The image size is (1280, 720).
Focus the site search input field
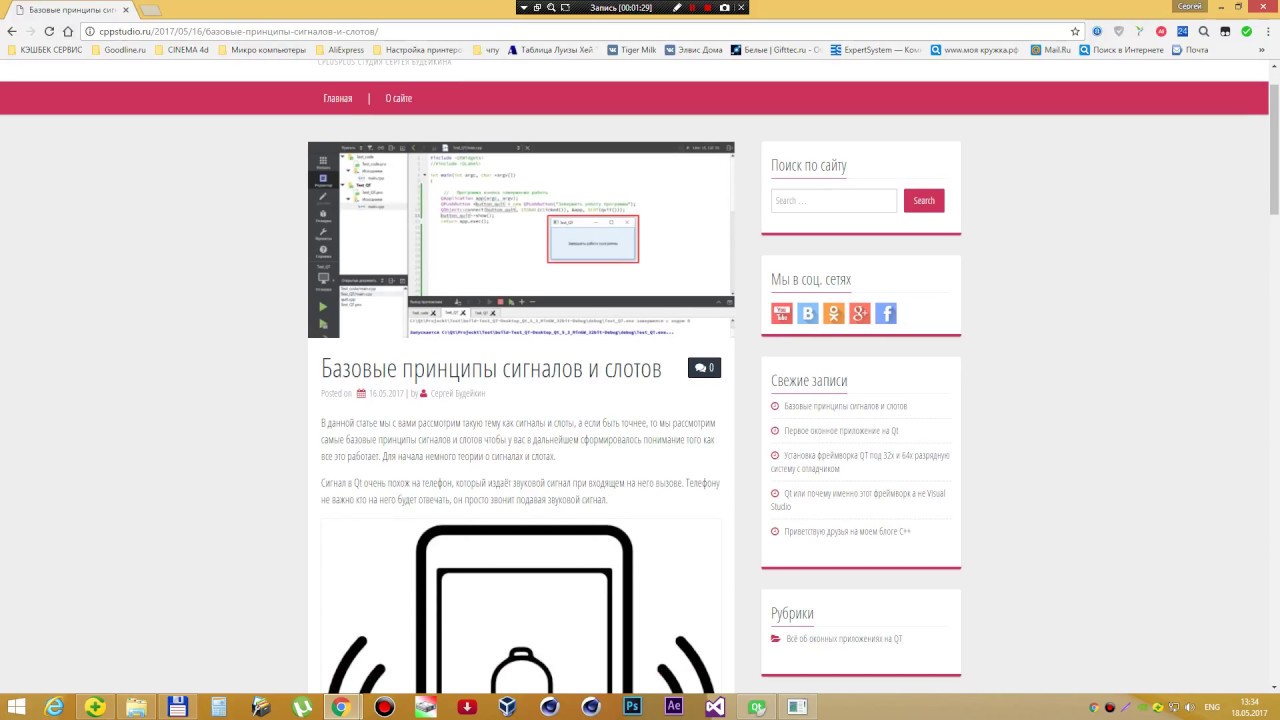834,200
